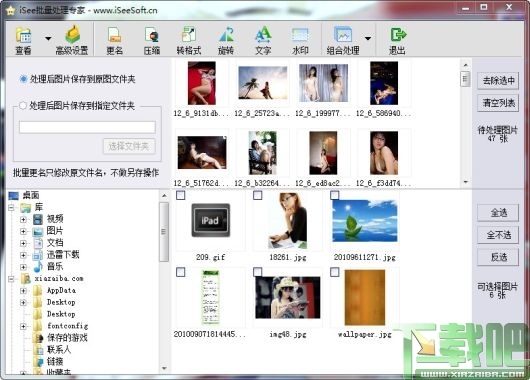
Task: Click the 退出 exit icon
Action: (x=398, y=40)
